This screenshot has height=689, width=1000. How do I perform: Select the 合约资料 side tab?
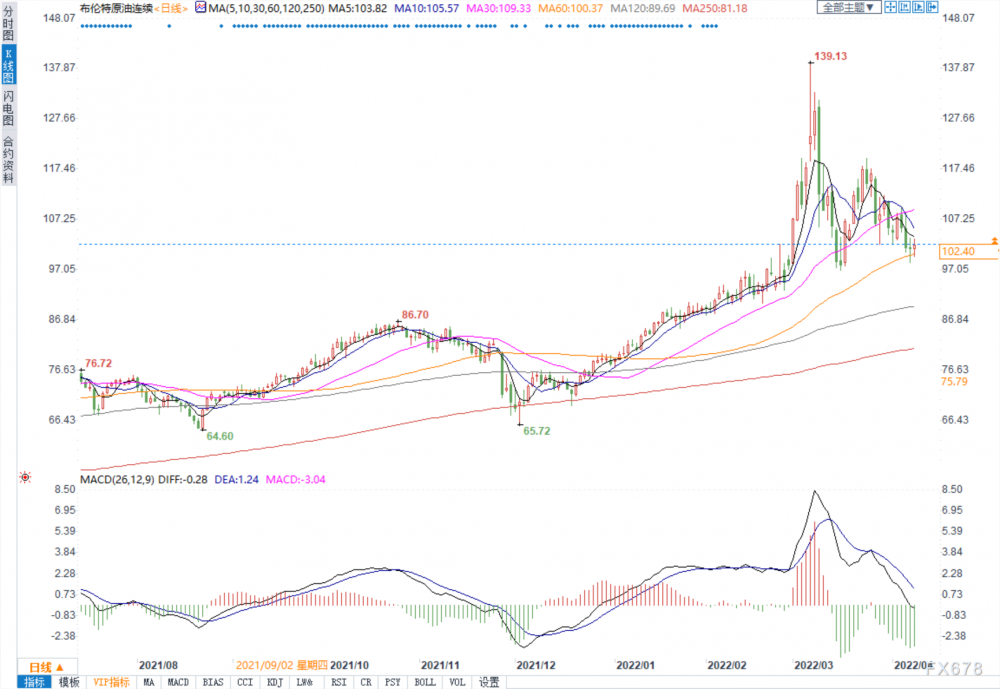coord(8,161)
